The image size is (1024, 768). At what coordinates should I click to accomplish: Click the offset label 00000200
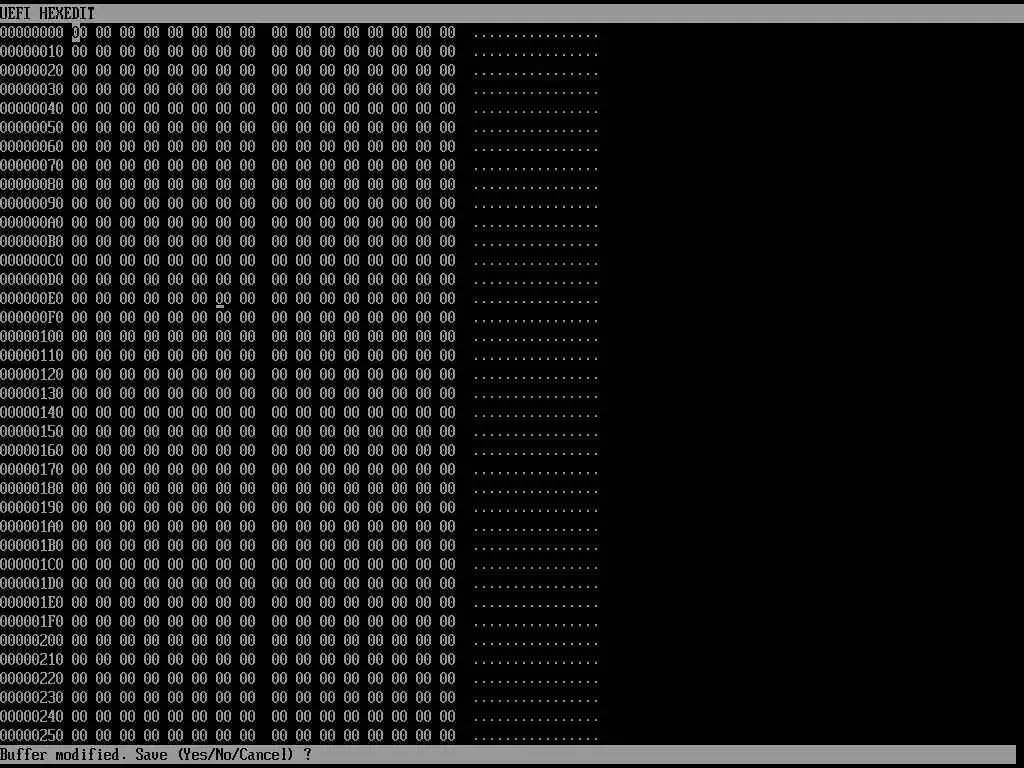32,641
